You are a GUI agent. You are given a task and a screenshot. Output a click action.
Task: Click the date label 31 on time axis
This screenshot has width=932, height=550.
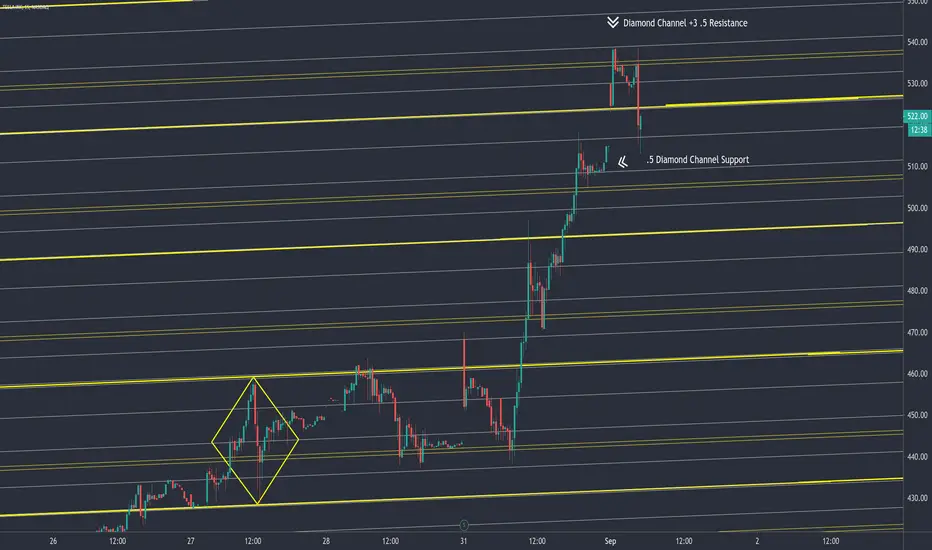pos(464,541)
